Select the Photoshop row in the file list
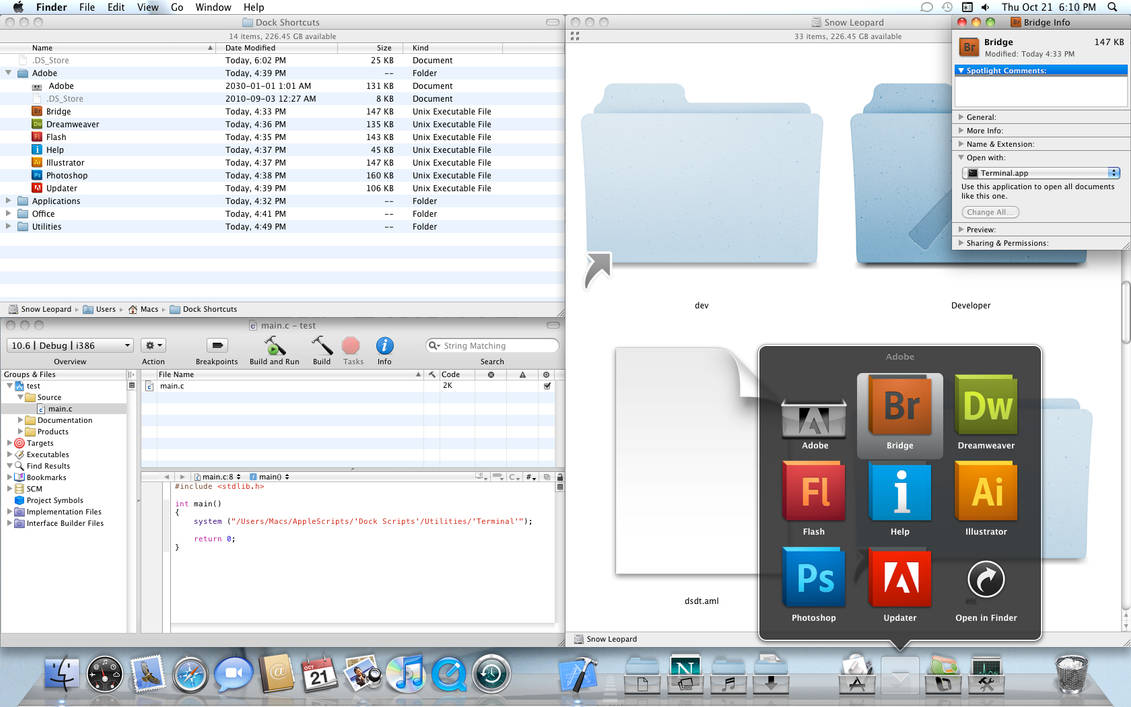Screen dimensions: 1131x707 pos(282,175)
